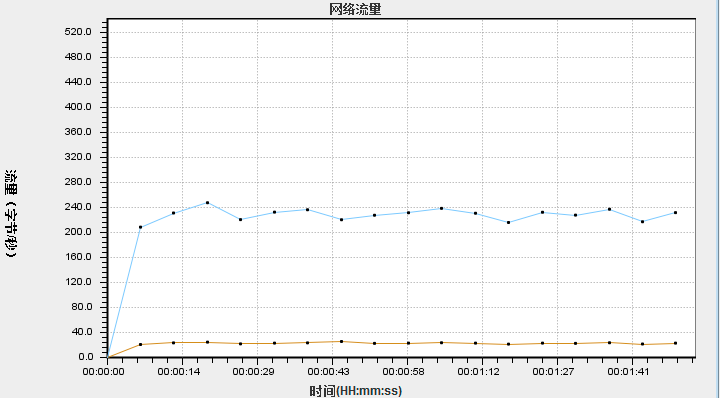Click the 240.0 y-axis tick label
The width and height of the screenshot is (723, 398).
[78, 207]
